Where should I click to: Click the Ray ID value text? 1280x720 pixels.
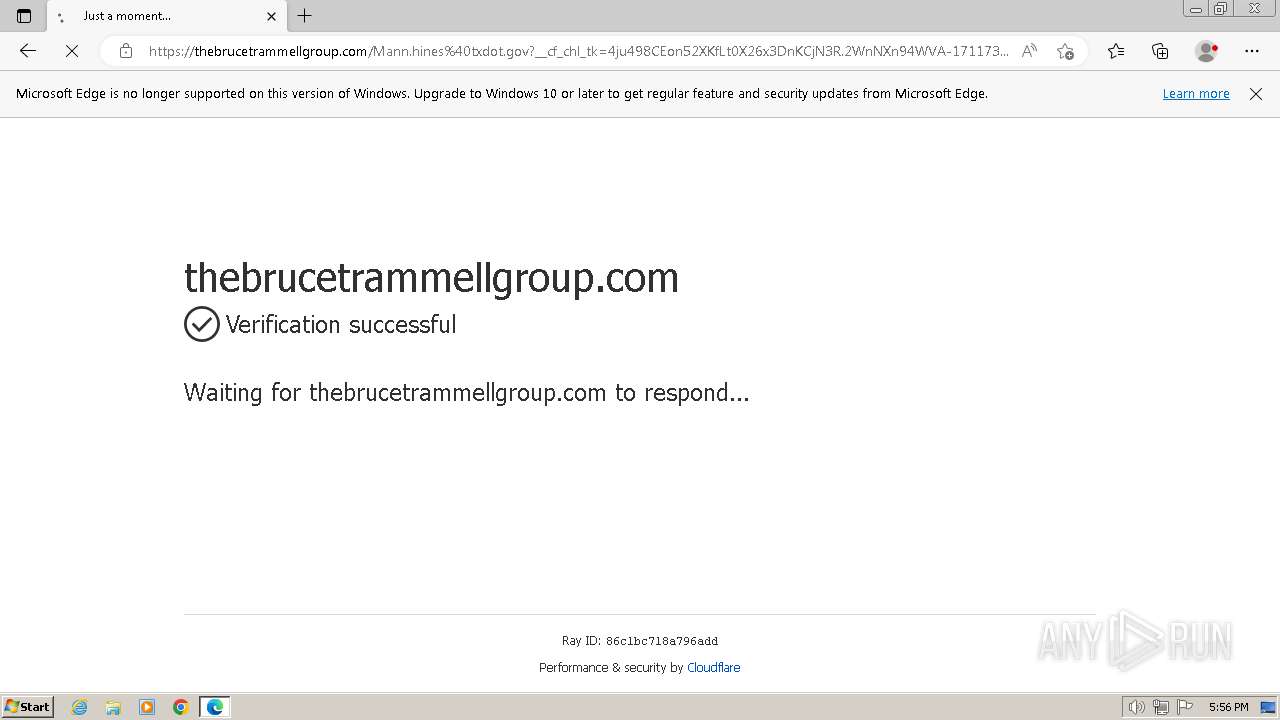tap(662, 641)
